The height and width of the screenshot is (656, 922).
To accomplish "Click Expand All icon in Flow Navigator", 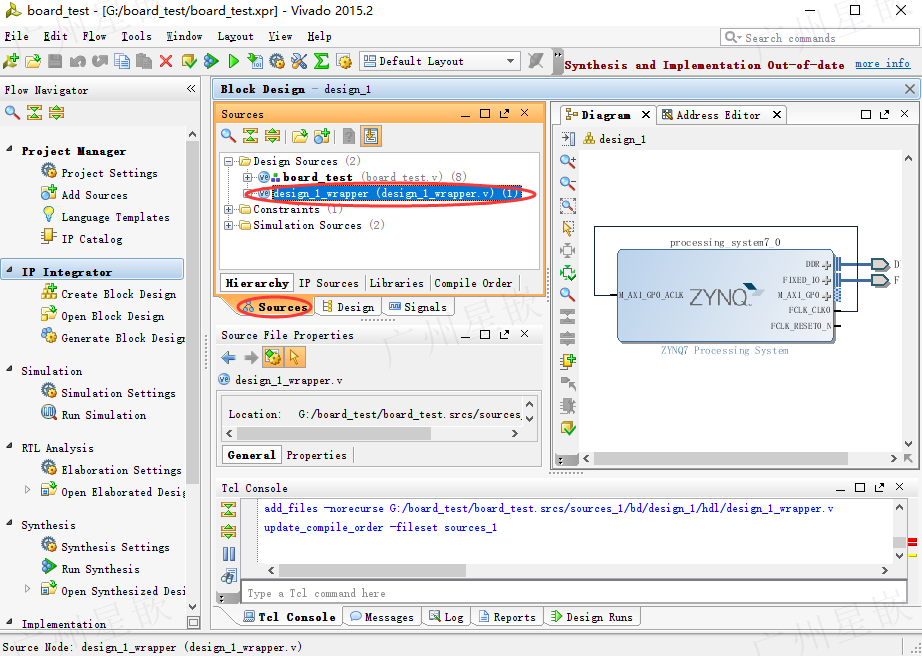I will (x=56, y=112).
